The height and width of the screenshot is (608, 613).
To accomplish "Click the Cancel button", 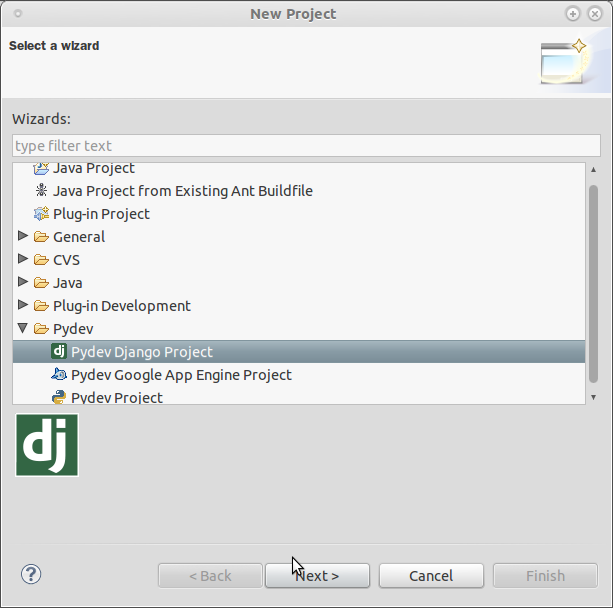I will (x=431, y=576).
